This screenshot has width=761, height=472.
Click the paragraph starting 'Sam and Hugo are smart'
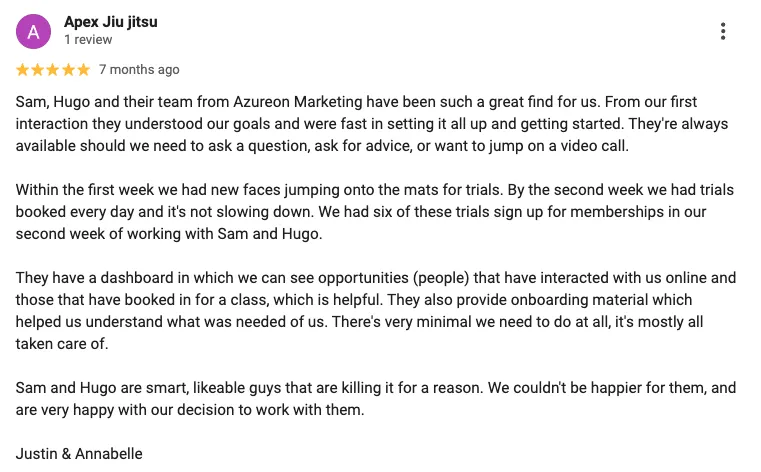tap(376, 399)
